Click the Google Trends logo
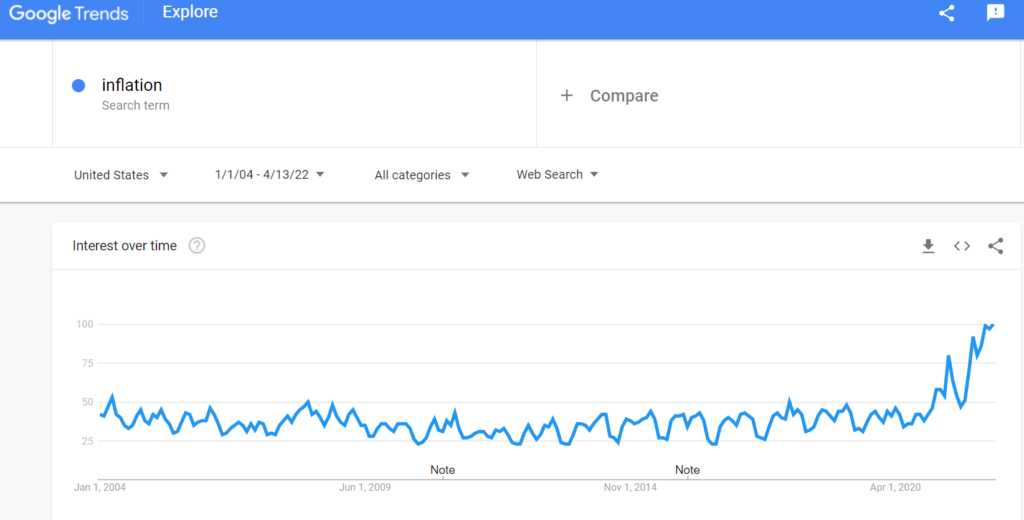Screen dimensions: 1024x520 [x=69, y=13]
